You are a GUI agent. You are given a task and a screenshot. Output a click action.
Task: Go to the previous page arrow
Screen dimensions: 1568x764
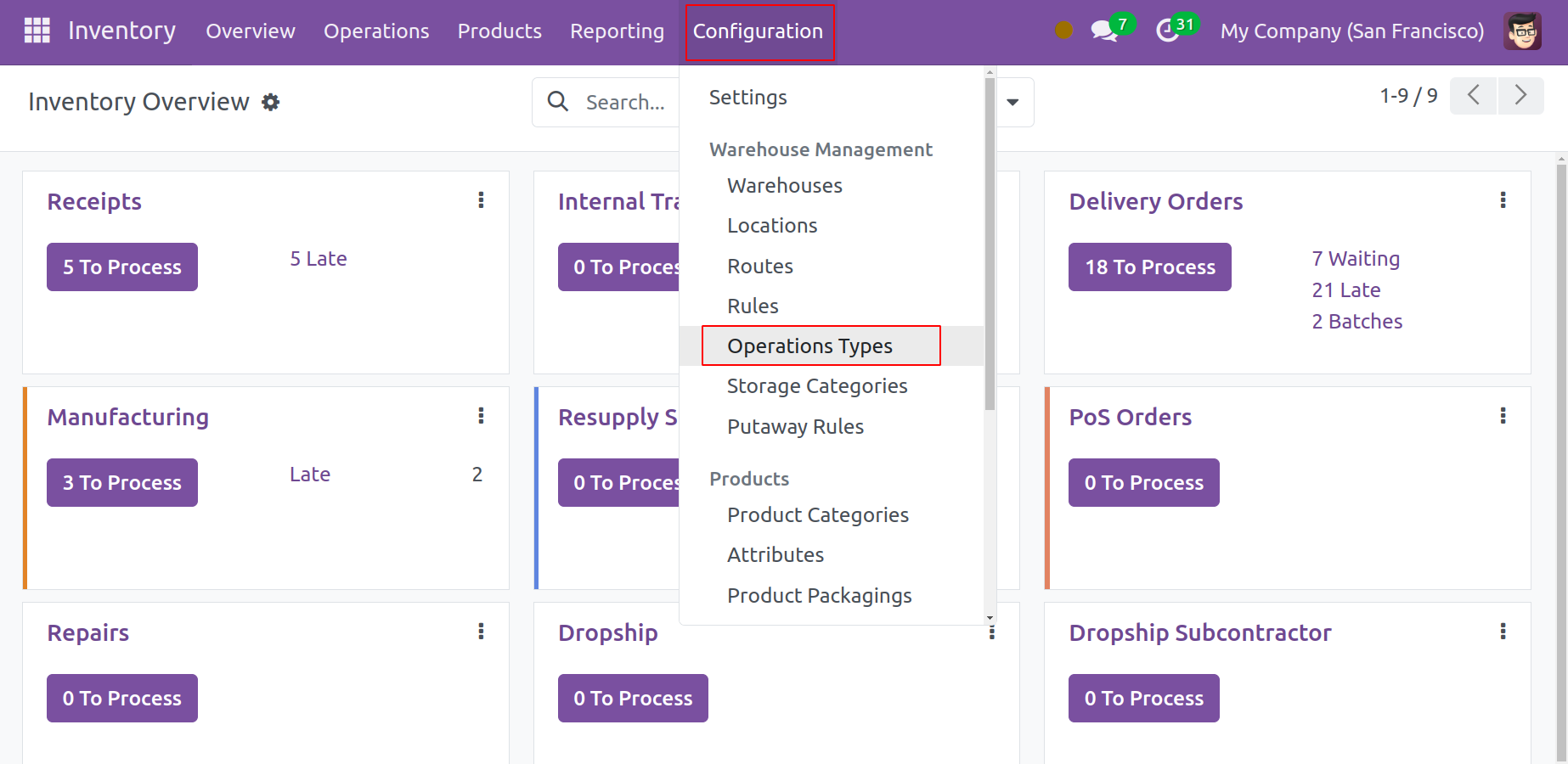(x=1474, y=95)
